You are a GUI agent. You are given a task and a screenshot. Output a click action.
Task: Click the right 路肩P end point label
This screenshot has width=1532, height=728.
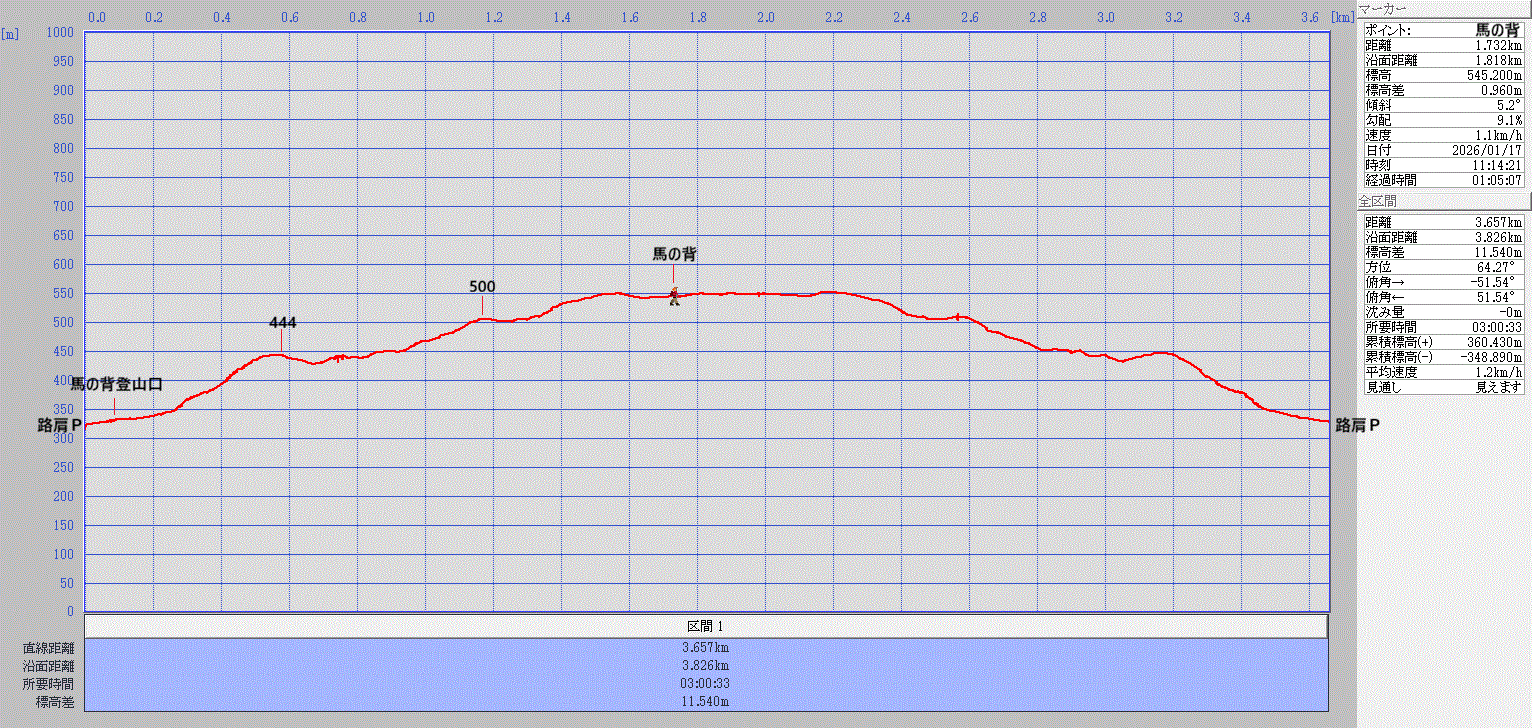click(1357, 425)
